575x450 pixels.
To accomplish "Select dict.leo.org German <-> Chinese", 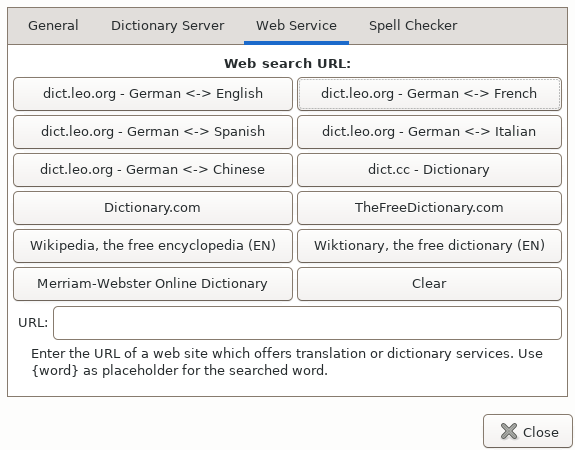I will tap(153, 170).
